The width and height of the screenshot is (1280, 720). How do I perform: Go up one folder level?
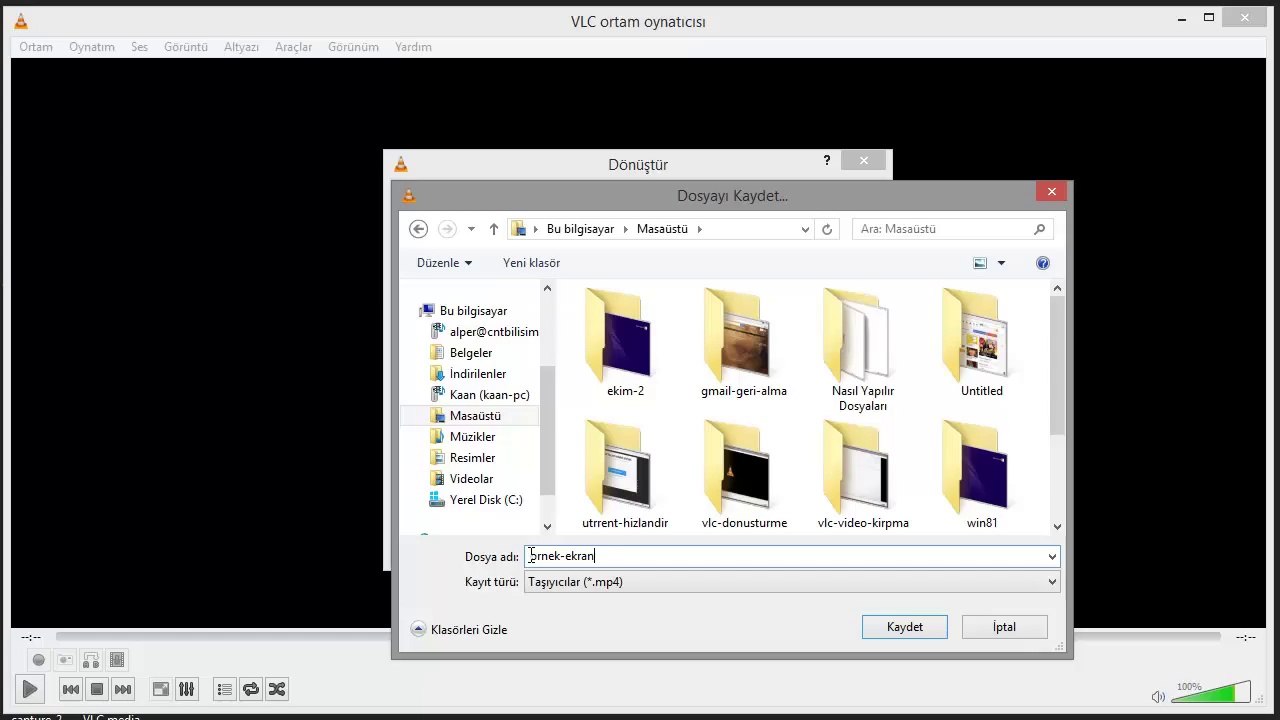[494, 229]
